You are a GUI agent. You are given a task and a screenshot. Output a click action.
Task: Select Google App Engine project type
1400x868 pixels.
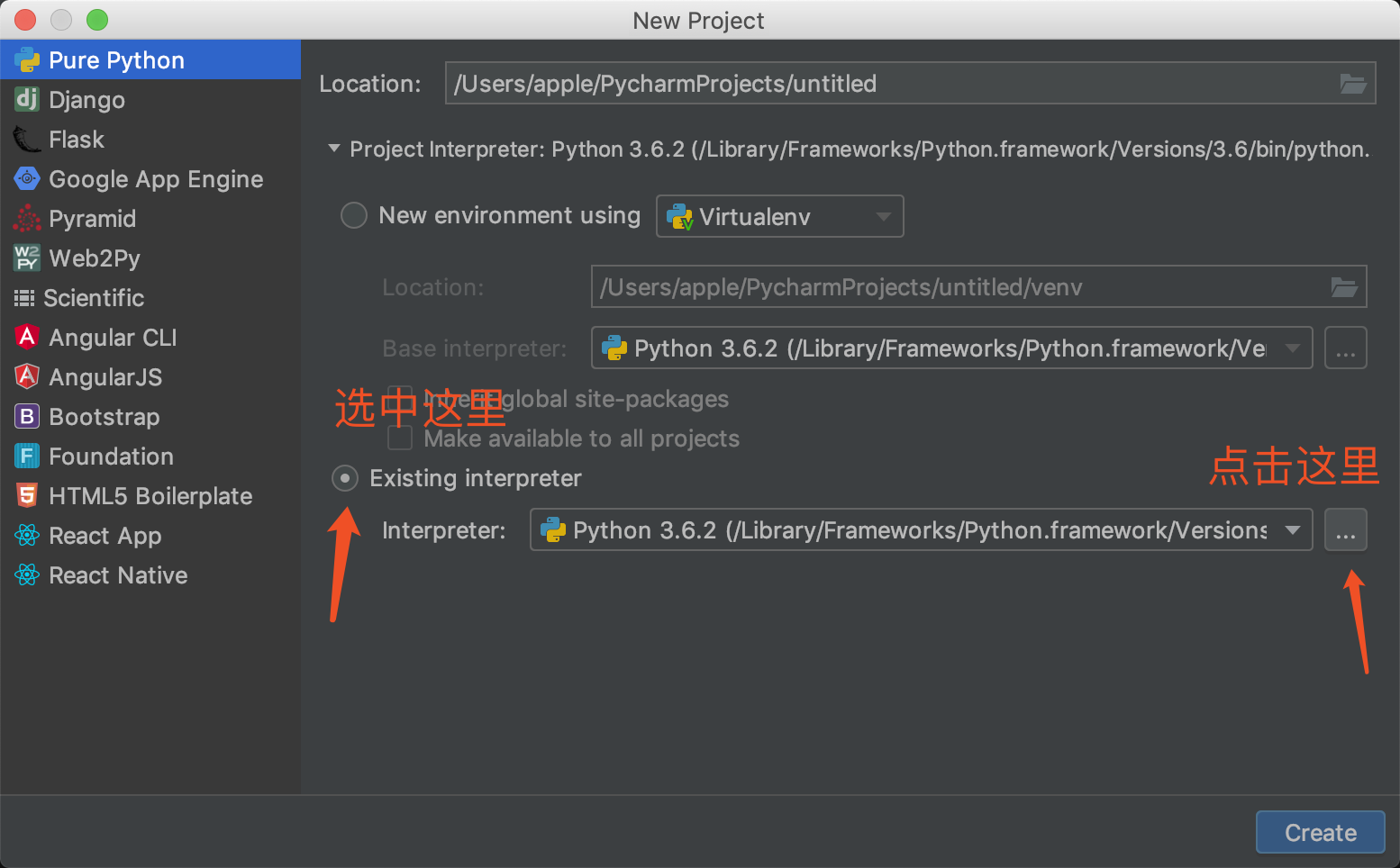(x=150, y=179)
